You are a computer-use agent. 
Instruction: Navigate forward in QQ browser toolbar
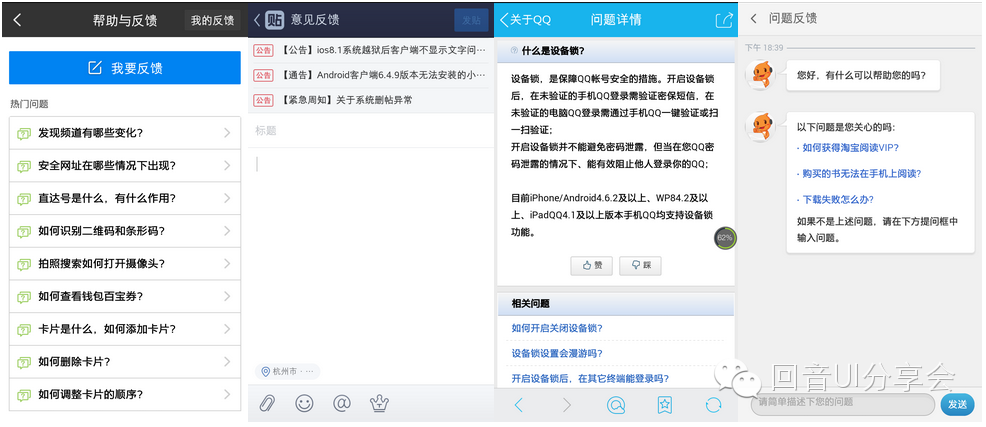pyautogui.click(x=567, y=405)
